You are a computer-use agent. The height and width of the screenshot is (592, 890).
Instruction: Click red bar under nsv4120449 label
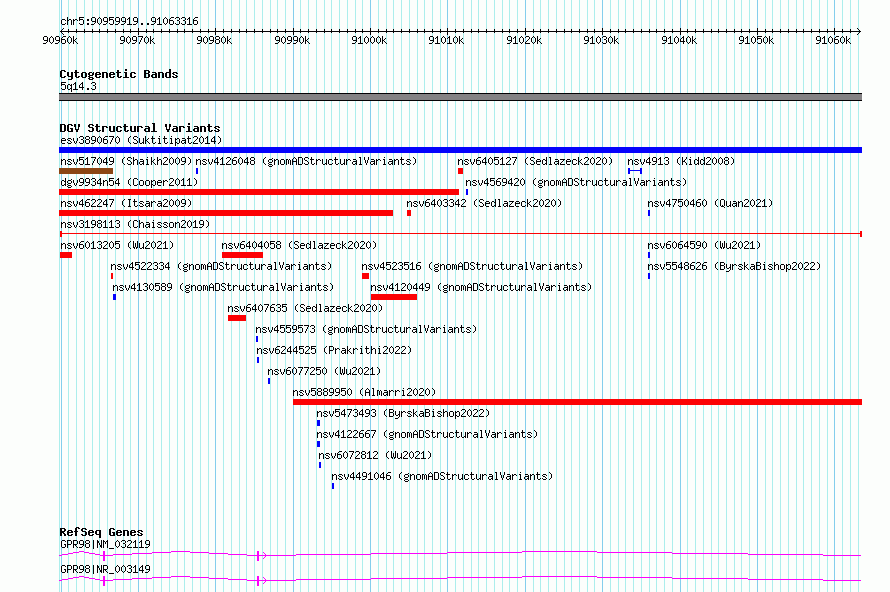[x=394, y=297]
